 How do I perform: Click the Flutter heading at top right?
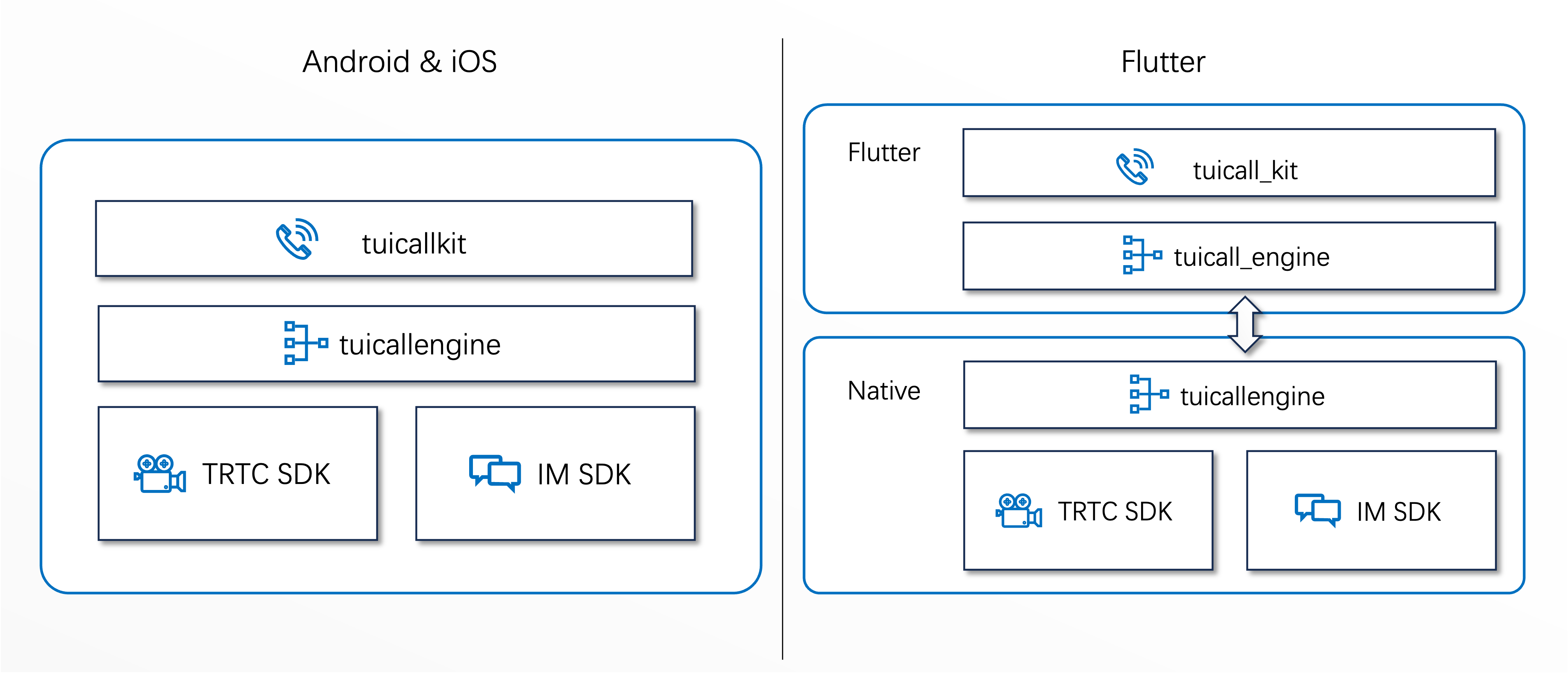(1163, 62)
